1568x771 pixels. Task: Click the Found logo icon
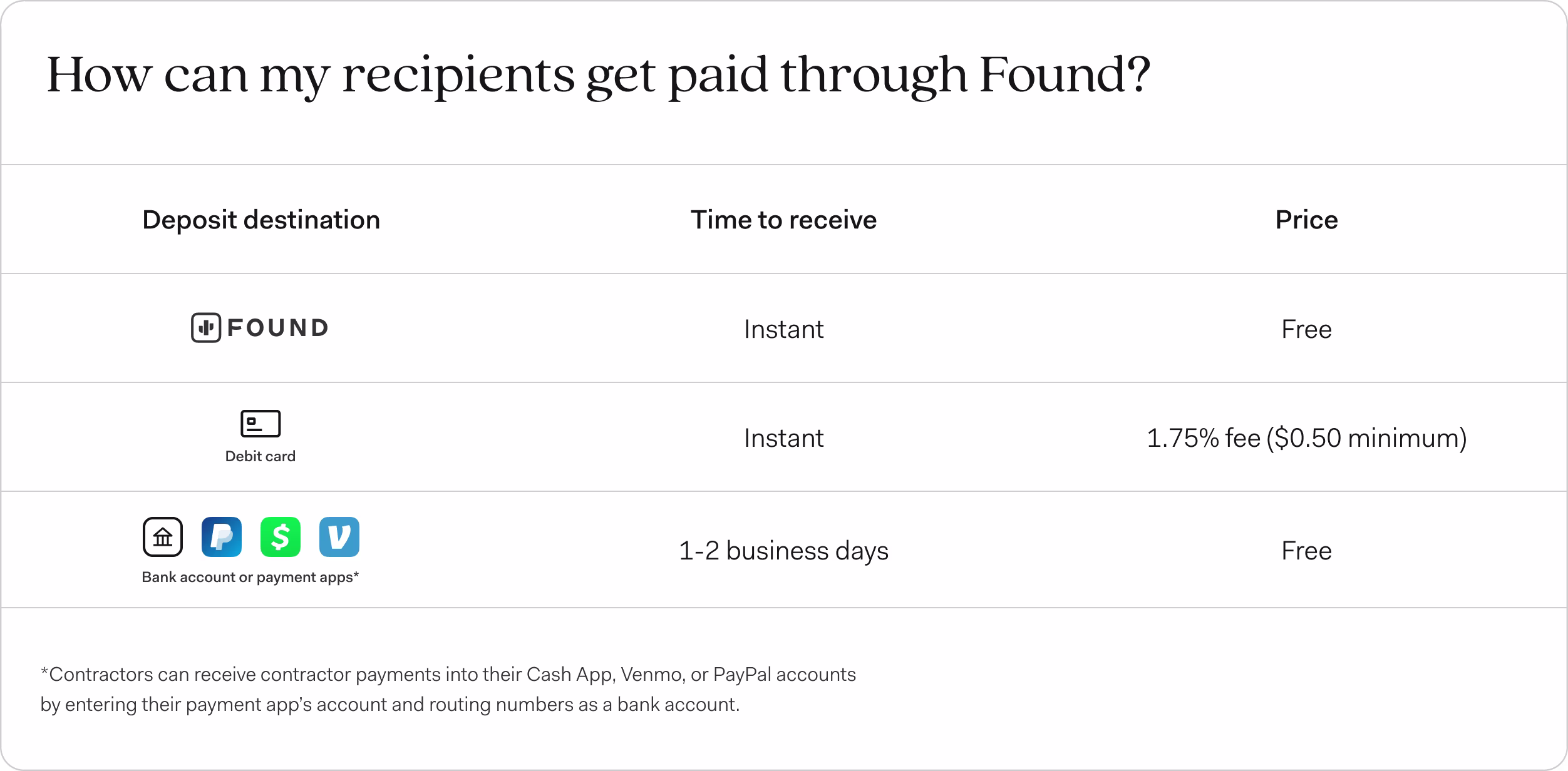pyautogui.click(x=206, y=327)
